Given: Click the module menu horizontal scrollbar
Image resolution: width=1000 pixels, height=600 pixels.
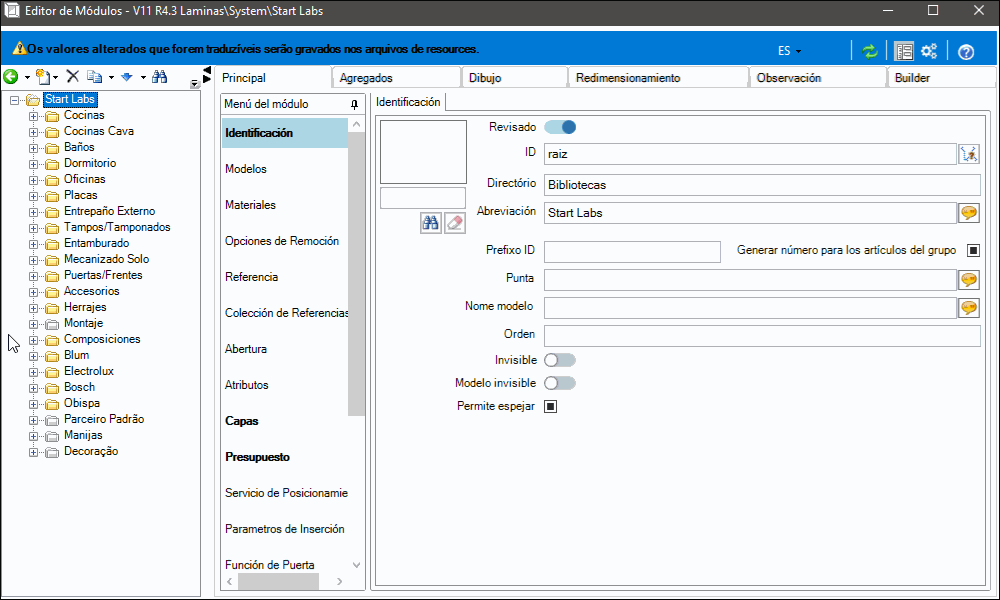Looking at the screenshot, I should click(284, 582).
